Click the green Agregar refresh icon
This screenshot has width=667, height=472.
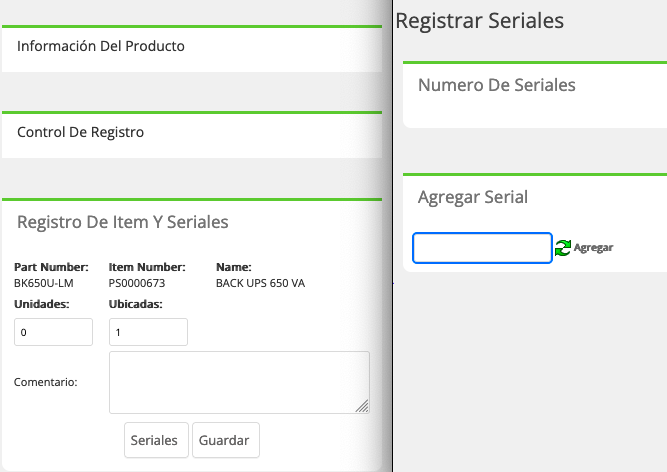563,247
